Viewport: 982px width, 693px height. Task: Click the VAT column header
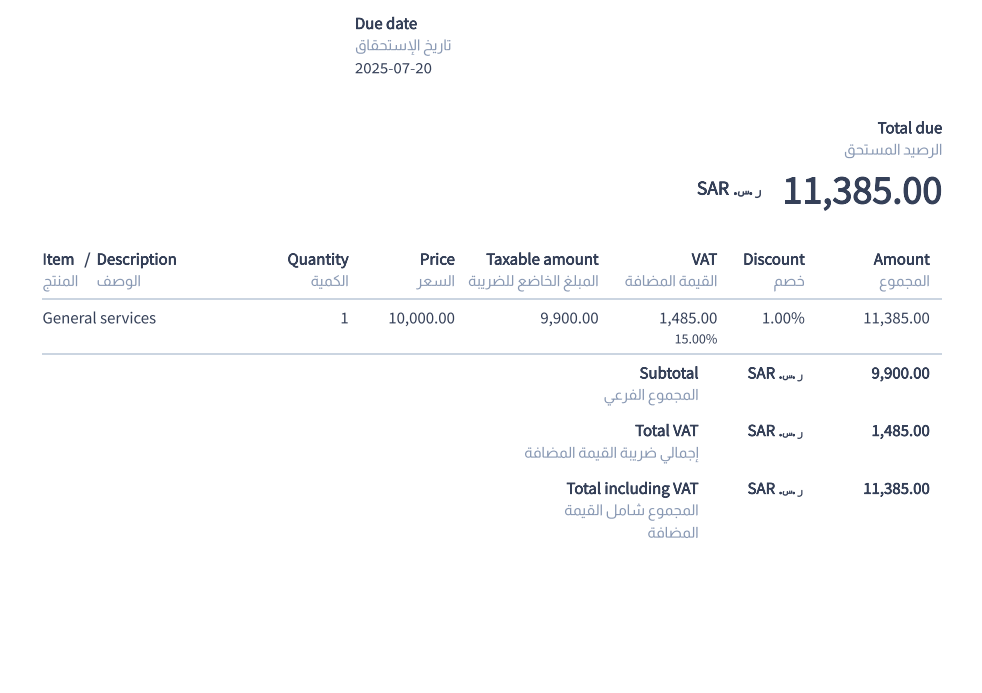click(704, 260)
